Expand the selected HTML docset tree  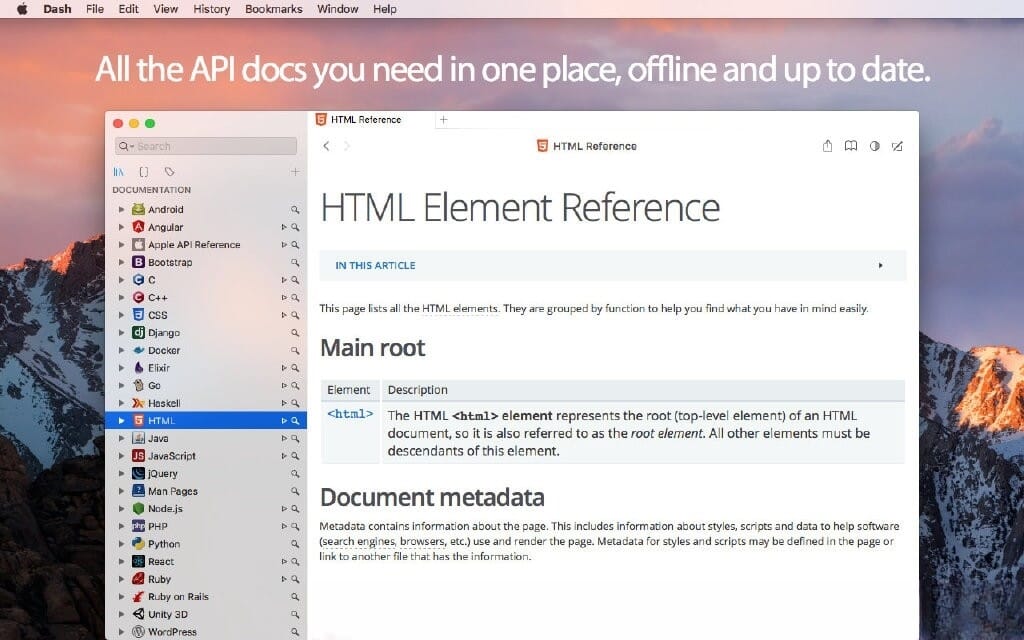[121, 421]
